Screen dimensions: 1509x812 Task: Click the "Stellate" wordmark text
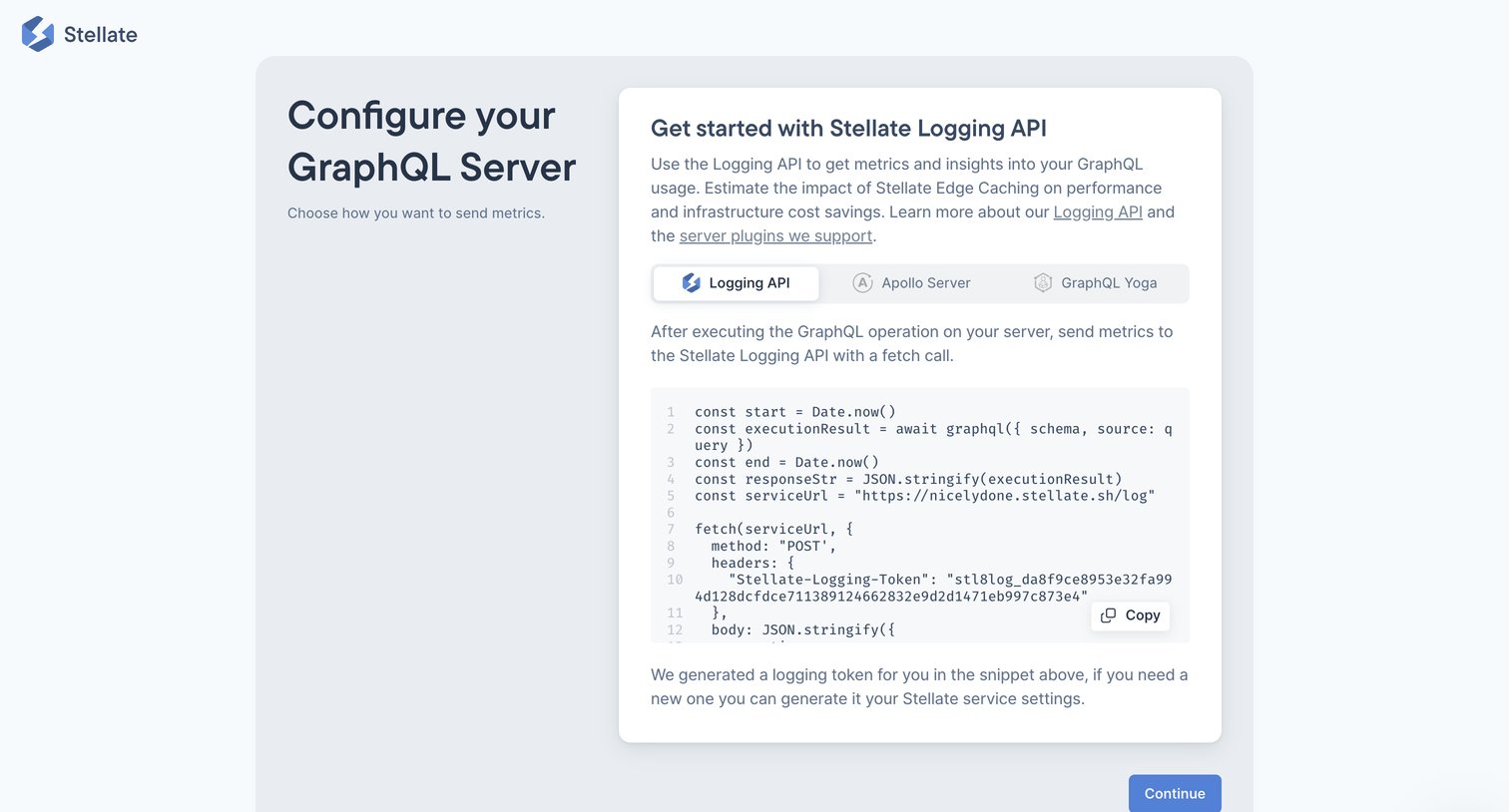pos(101,35)
